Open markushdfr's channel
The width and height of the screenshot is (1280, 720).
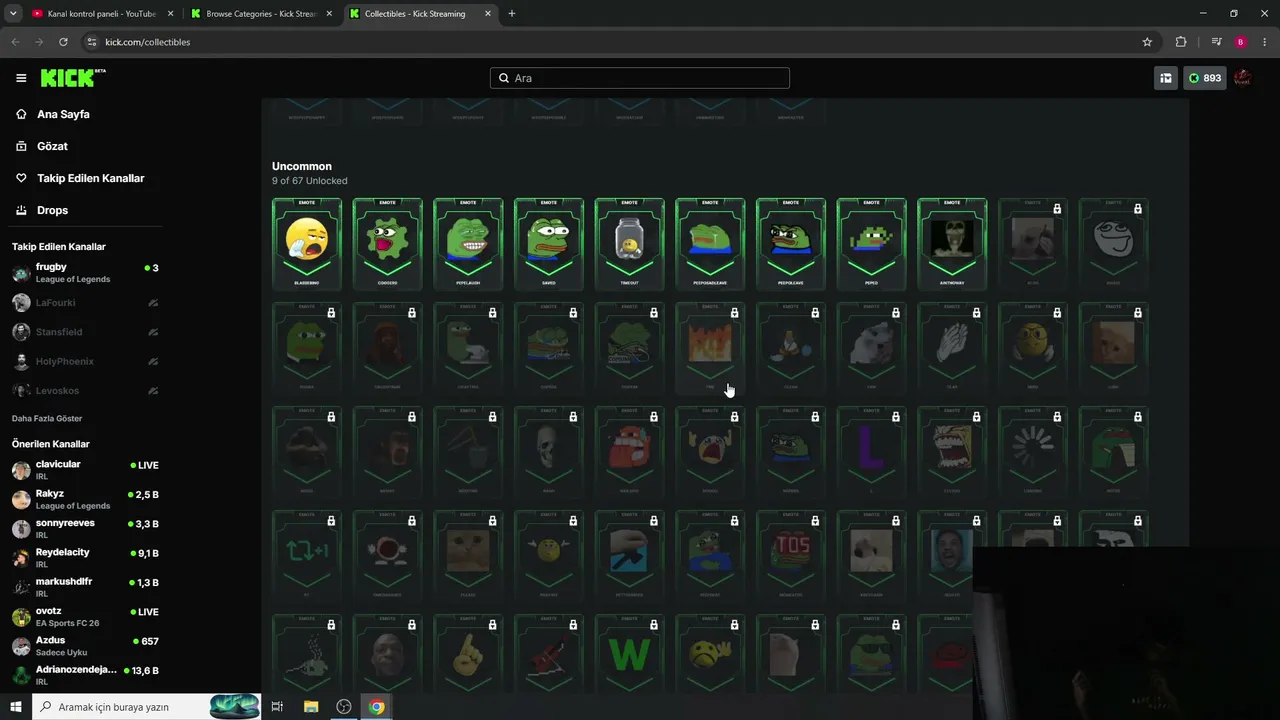click(x=86, y=587)
